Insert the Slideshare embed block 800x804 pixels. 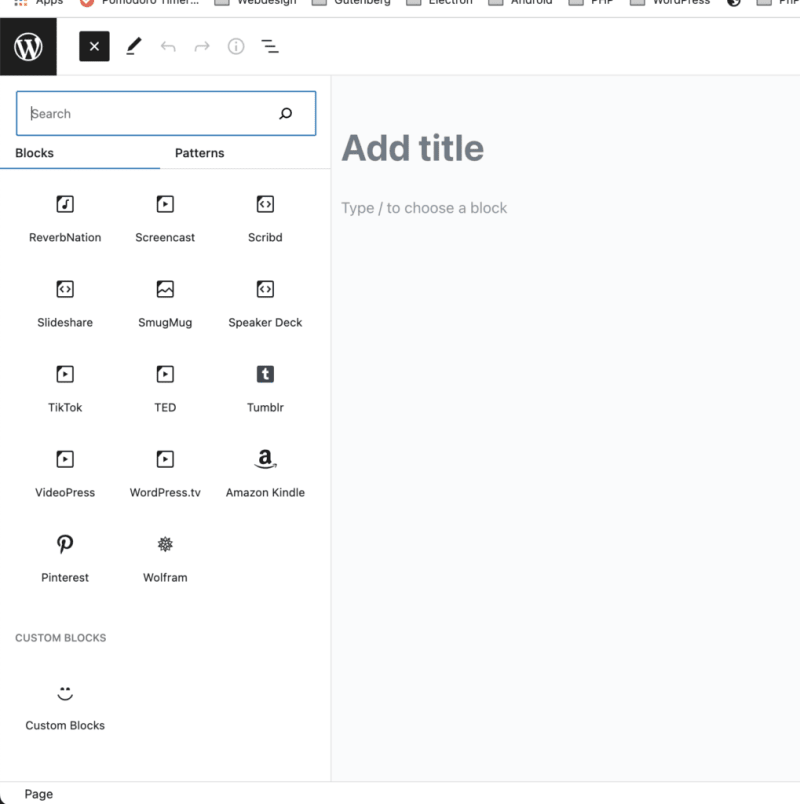tap(65, 304)
